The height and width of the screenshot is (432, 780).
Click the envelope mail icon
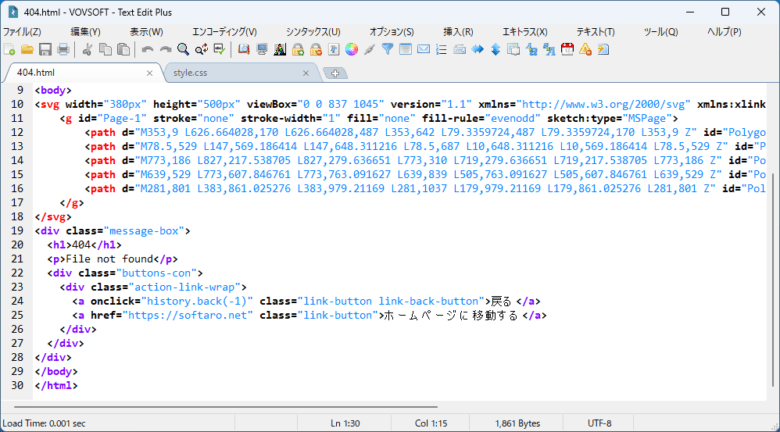(423, 49)
